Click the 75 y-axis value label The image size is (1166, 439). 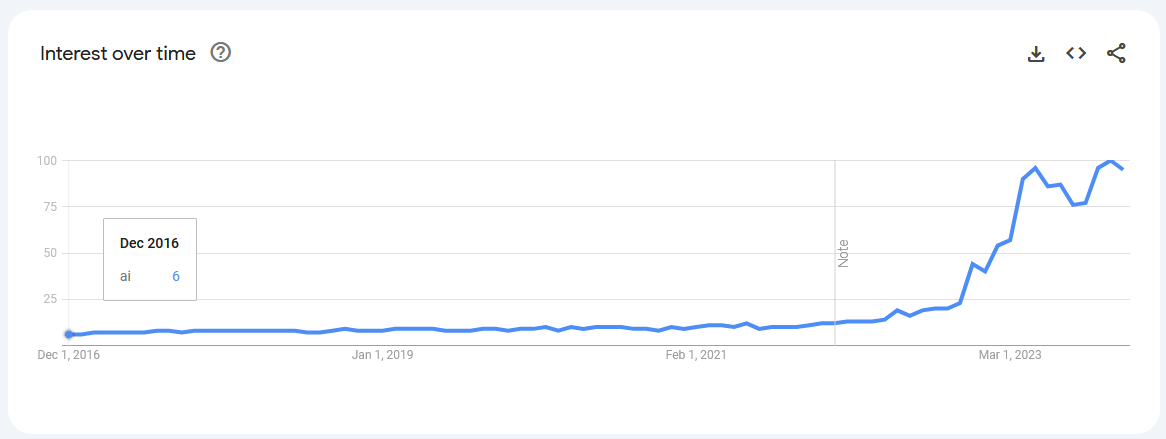click(x=52, y=206)
